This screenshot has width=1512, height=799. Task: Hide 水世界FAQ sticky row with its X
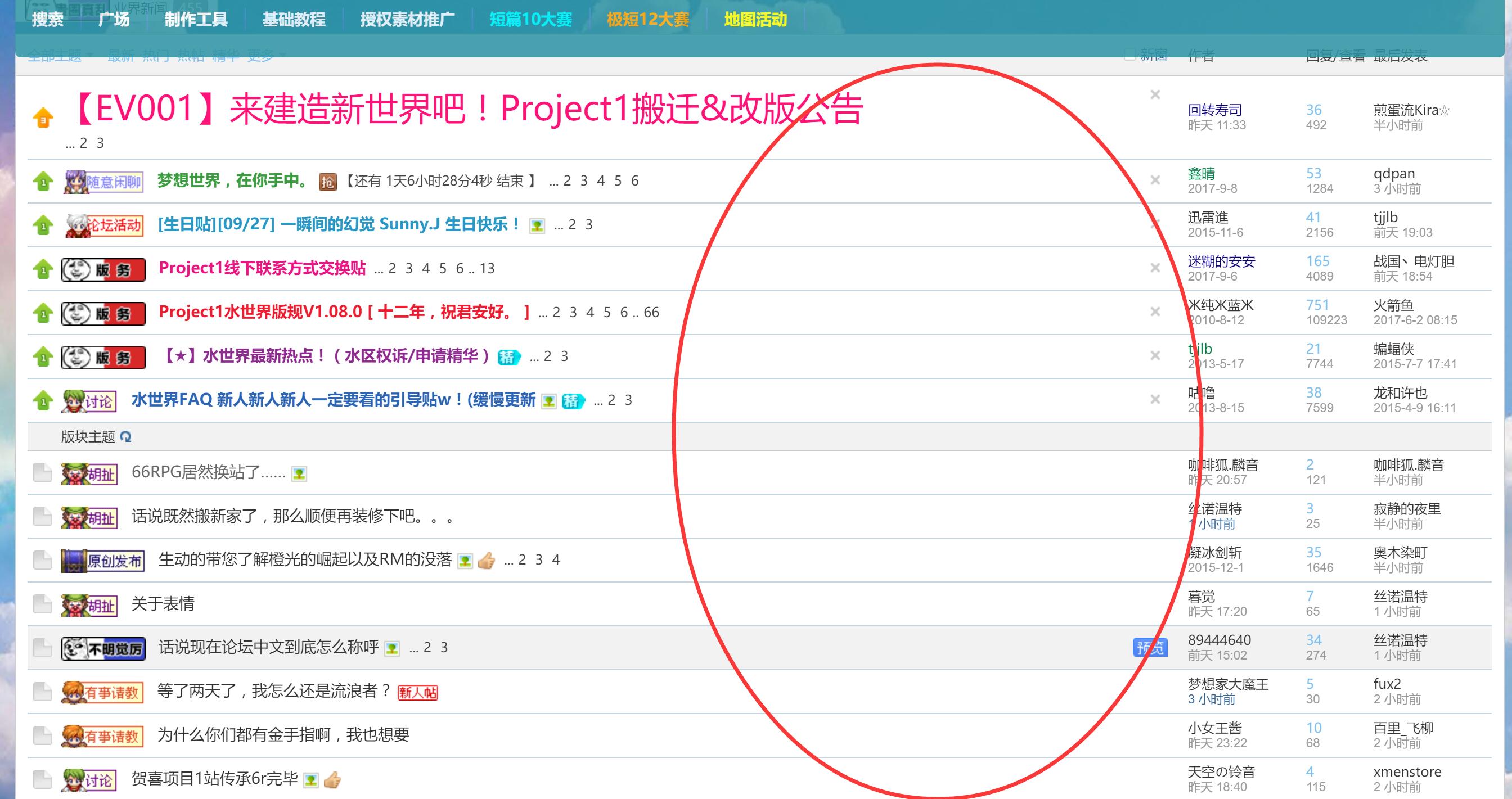1155,399
